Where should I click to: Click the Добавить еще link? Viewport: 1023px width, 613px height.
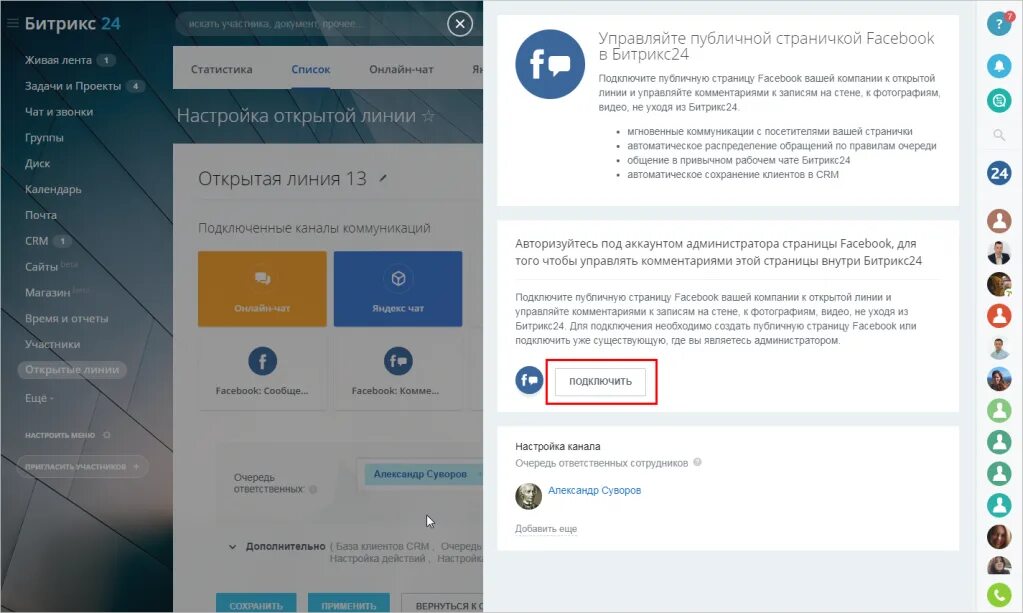click(546, 529)
